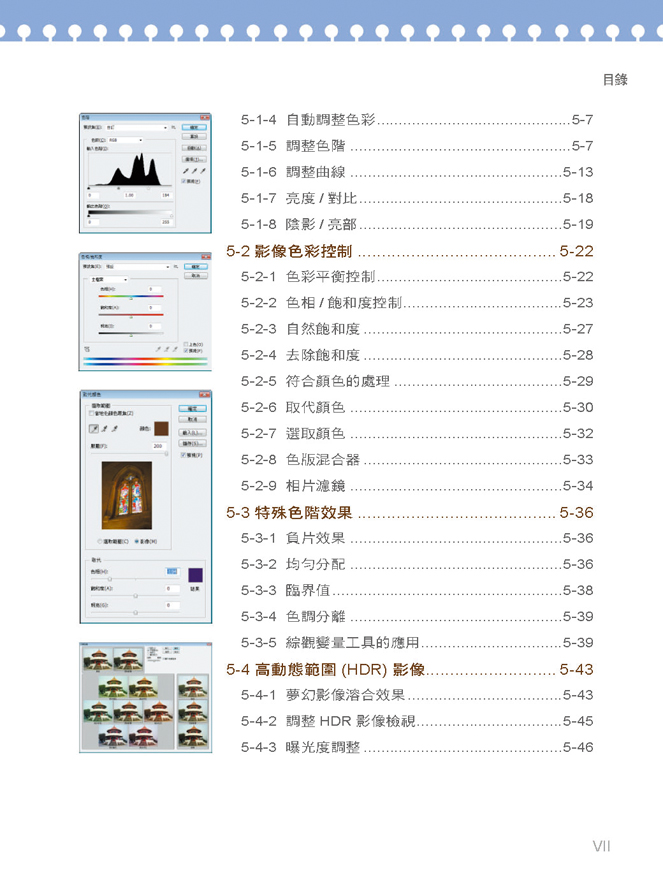Click preset options icon in Hue/Saturation dialog
The image size is (663, 889).
pos(176,268)
